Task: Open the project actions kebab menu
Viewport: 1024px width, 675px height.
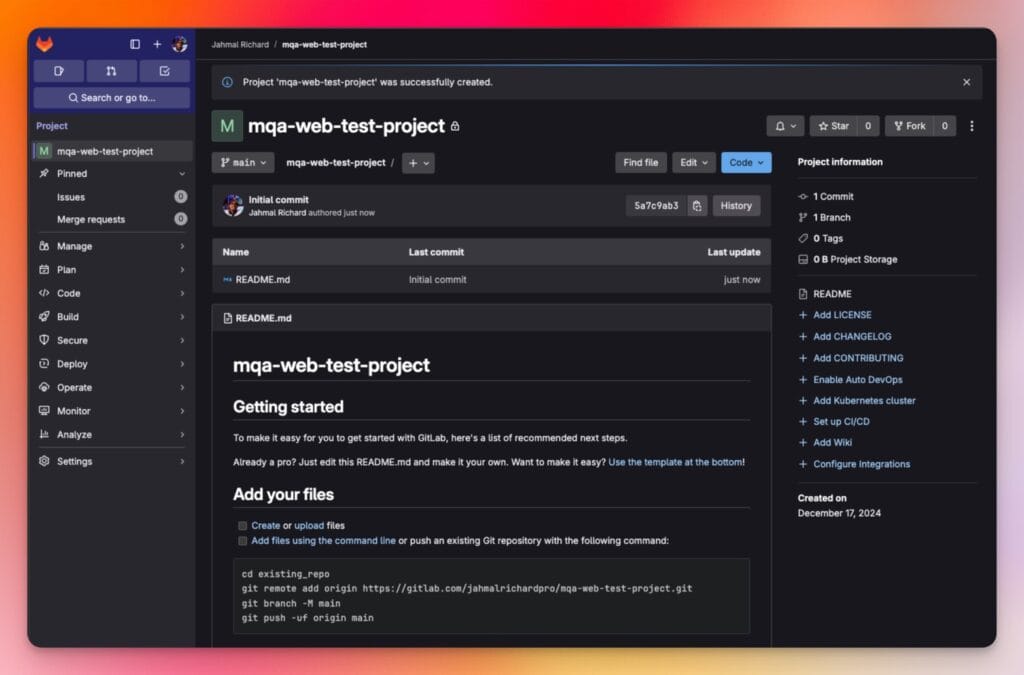Action: tap(972, 126)
